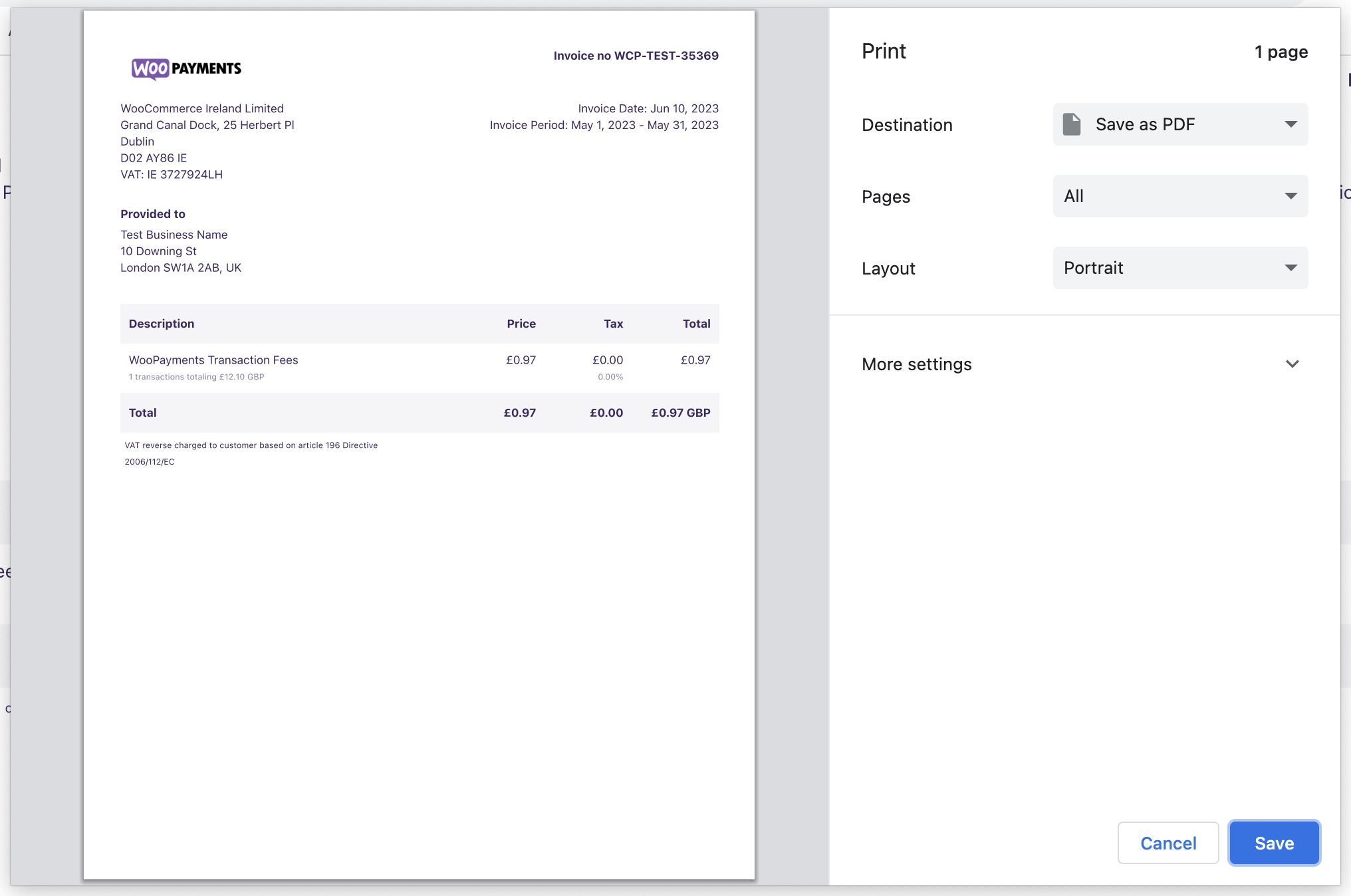Expand More settings chevron
The image size is (1351, 896).
point(1292,364)
